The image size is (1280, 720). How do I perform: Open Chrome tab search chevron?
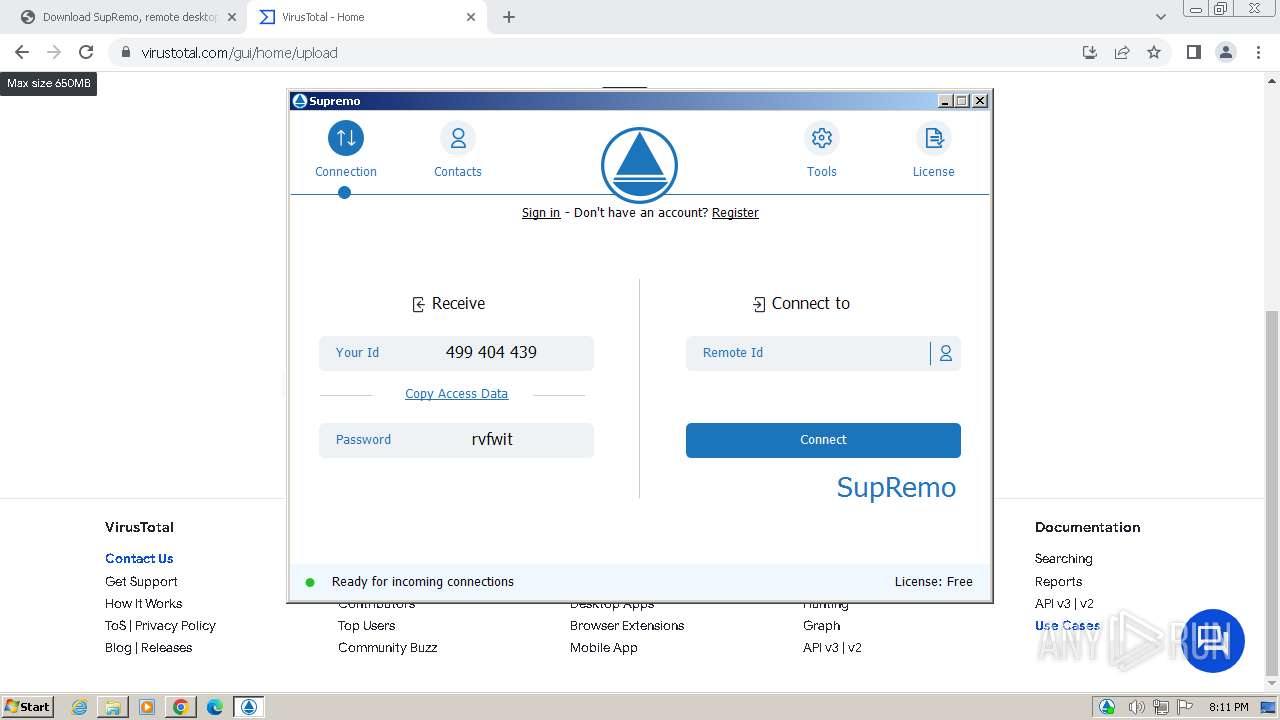click(1161, 17)
